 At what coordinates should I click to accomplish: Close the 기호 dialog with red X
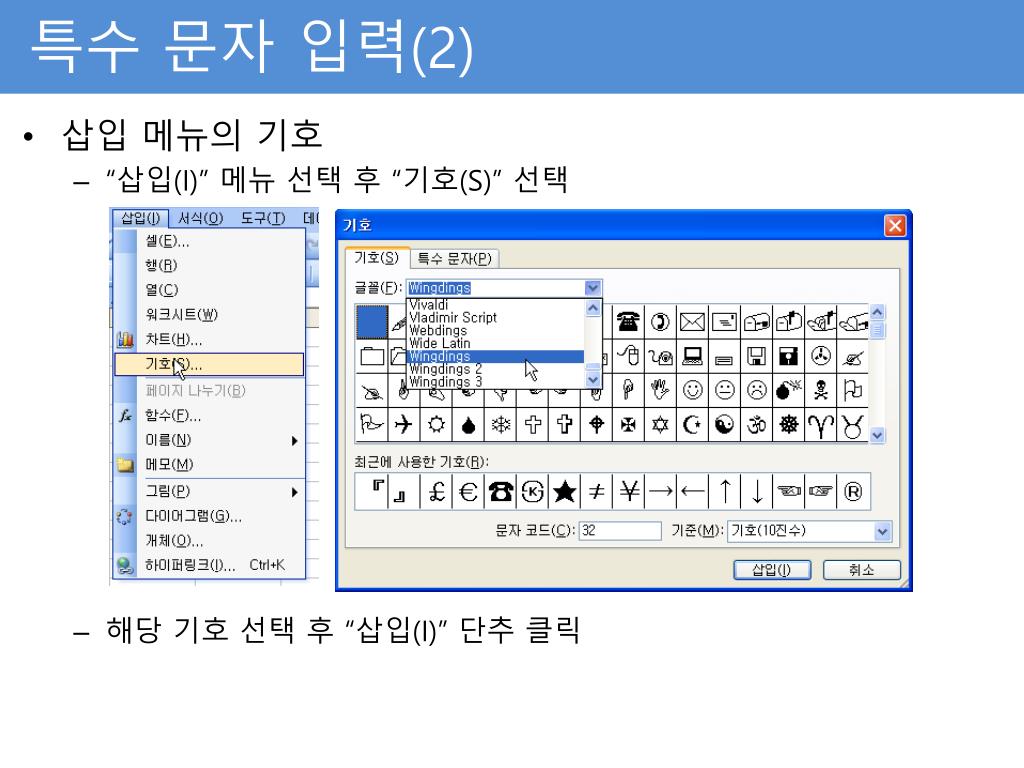[x=895, y=225]
